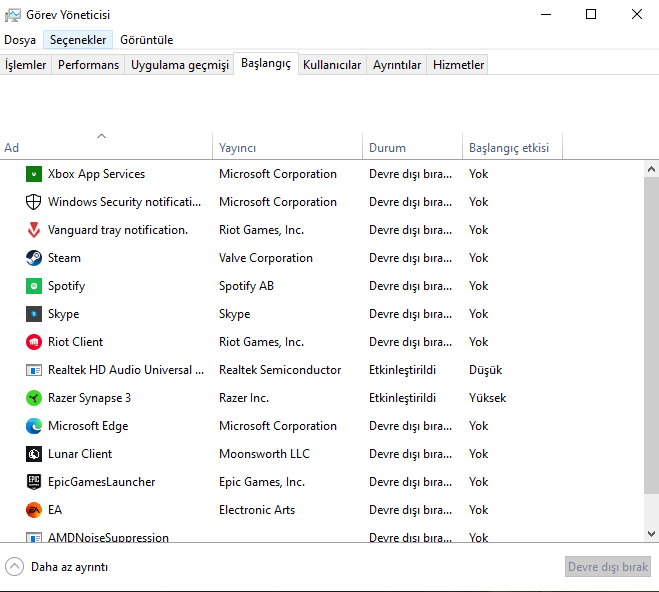Sort by Başlangıç etkisi column header
This screenshot has height=592, width=659.
point(509,148)
